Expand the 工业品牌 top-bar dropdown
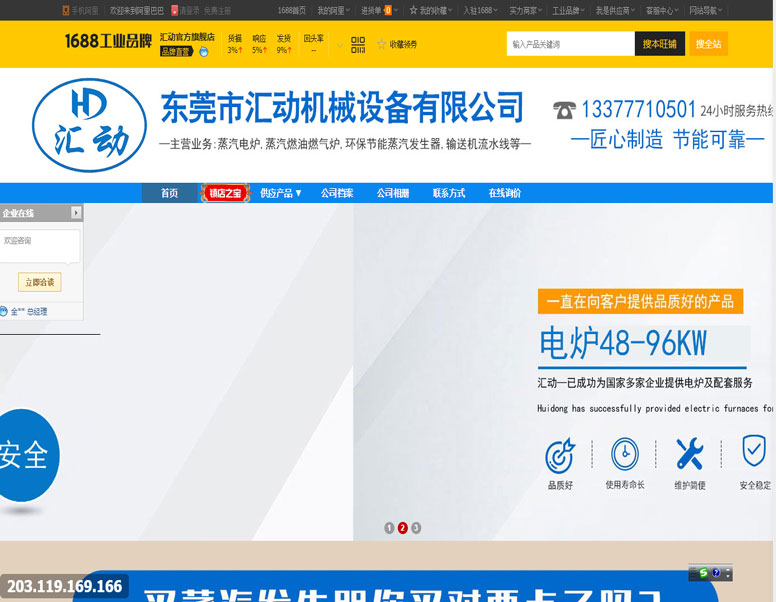The image size is (776, 602). pos(568,10)
